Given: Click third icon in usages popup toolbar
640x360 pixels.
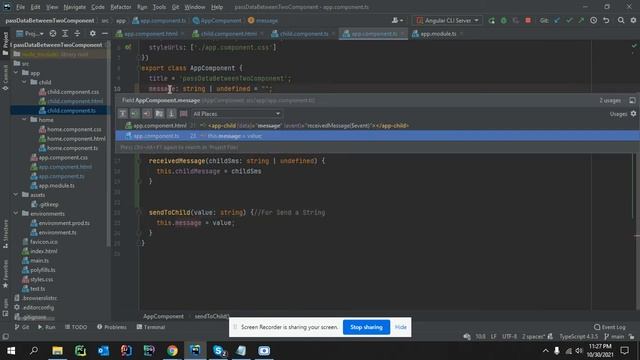Looking at the screenshot, I should pyautogui.click(x=147, y=114).
